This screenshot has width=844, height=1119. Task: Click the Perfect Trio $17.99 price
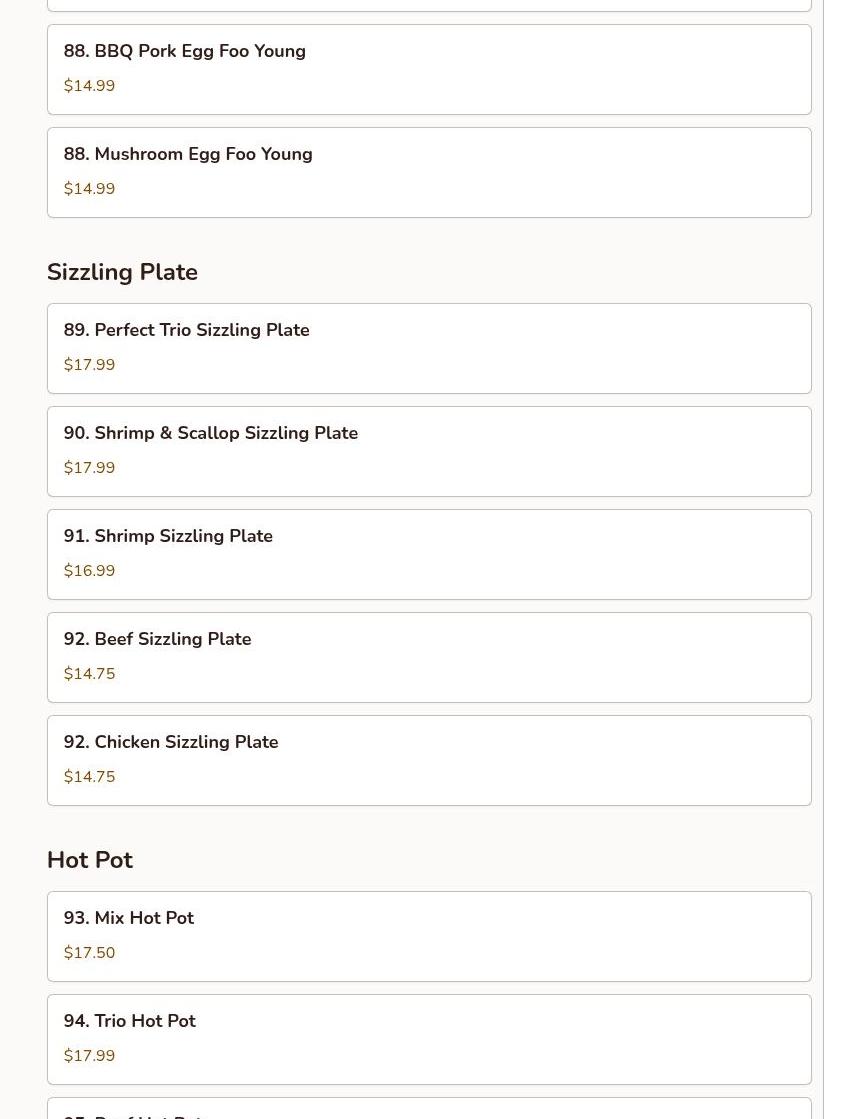[89, 365]
